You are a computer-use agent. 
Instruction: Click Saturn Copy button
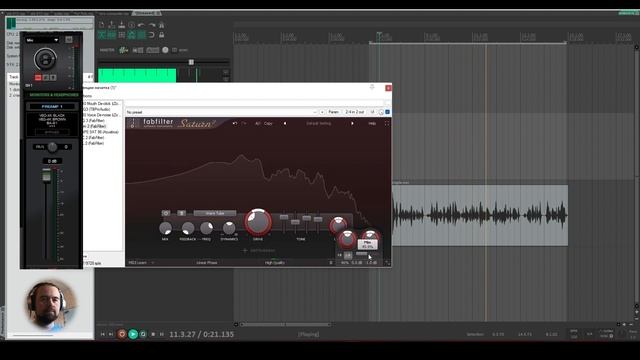click(x=268, y=123)
